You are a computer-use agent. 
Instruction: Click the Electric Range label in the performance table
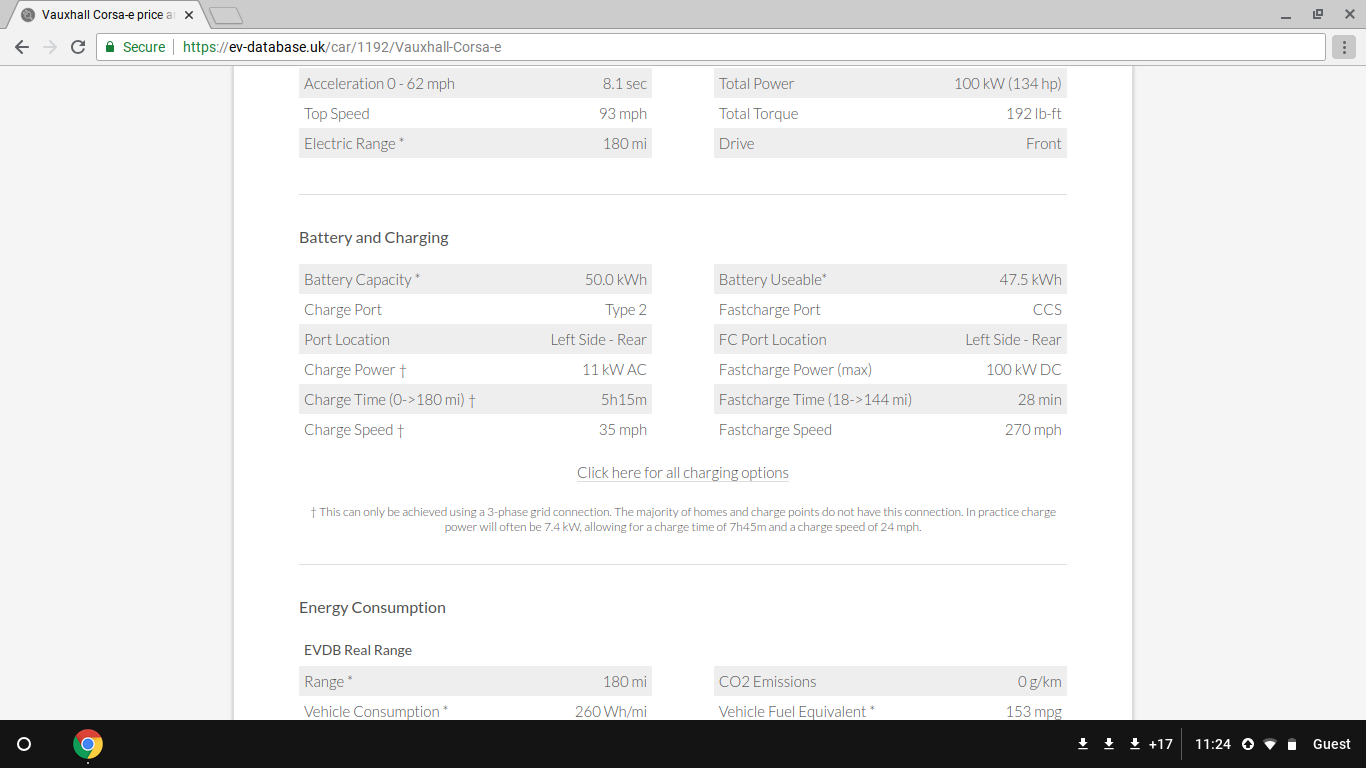354,144
